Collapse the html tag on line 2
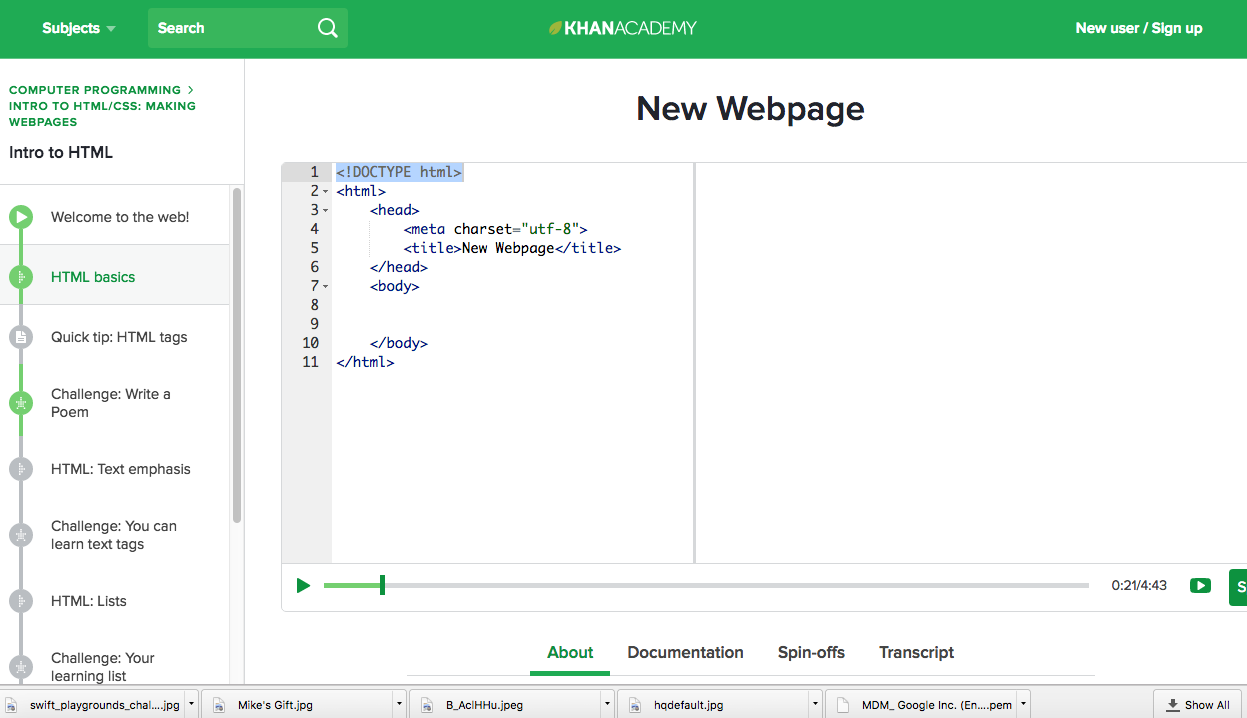This screenshot has height=718, width=1247. [326, 191]
